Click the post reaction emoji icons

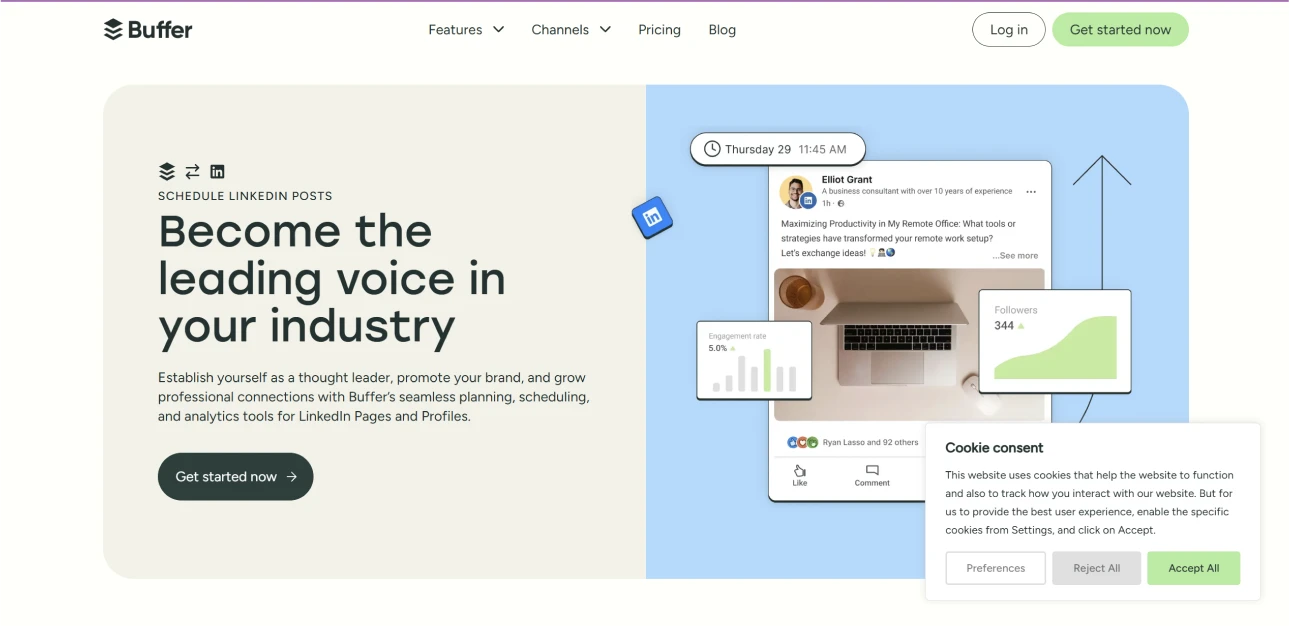[803, 442]
